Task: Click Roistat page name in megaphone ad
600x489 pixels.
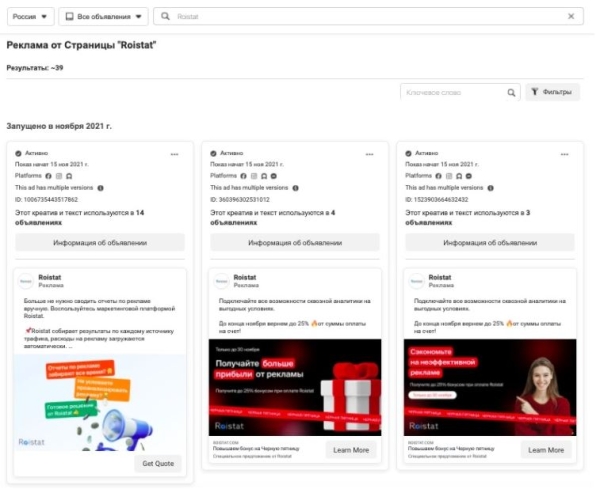Action: pos(50,277)
